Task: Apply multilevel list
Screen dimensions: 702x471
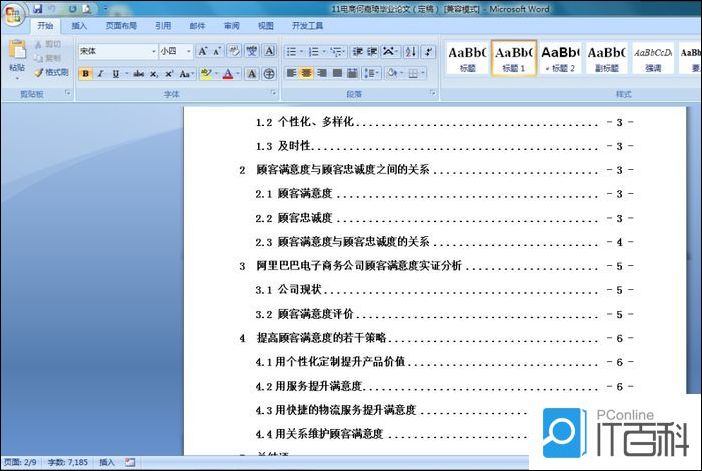Action: pyautogui.click(x=338, y=51)
